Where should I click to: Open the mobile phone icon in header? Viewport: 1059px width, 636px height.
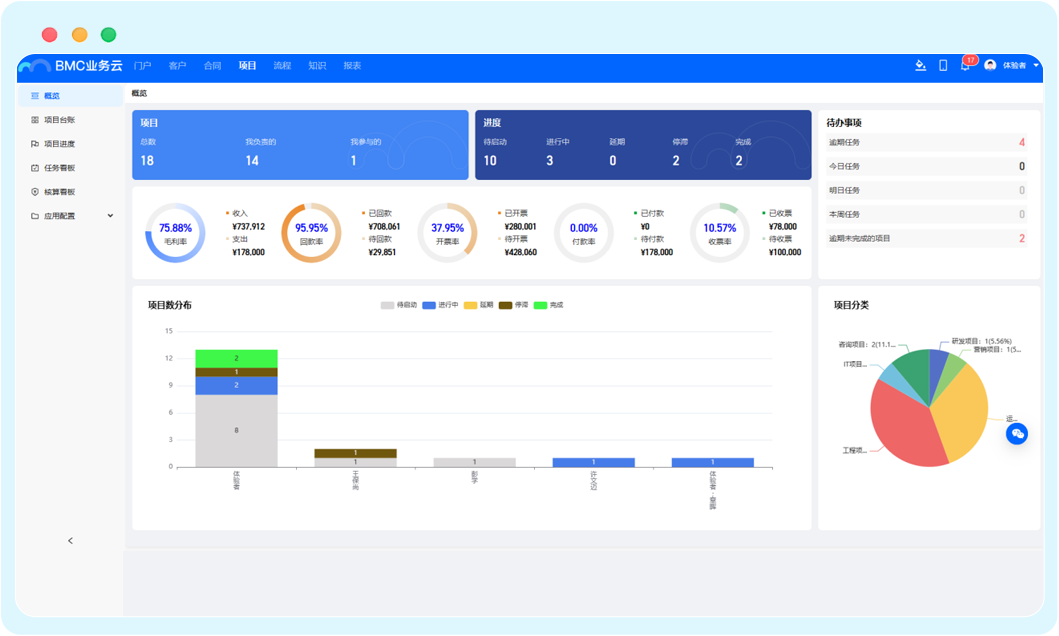tap(943, 66)
